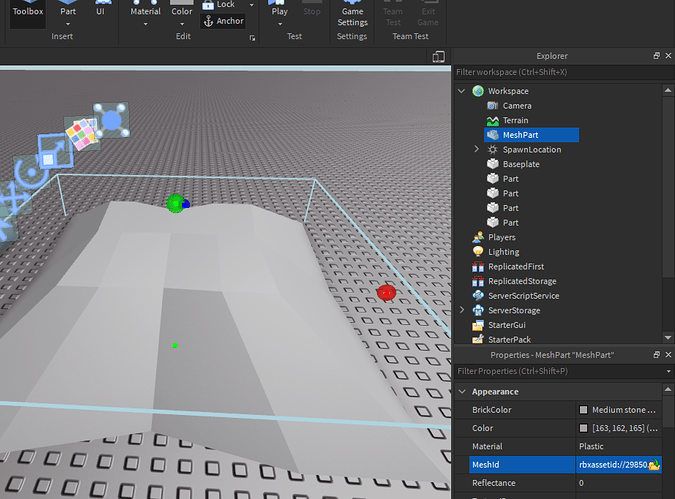Select the MeshPart item
The height and width of the screenshot is (499, 675).
point(532,135)
